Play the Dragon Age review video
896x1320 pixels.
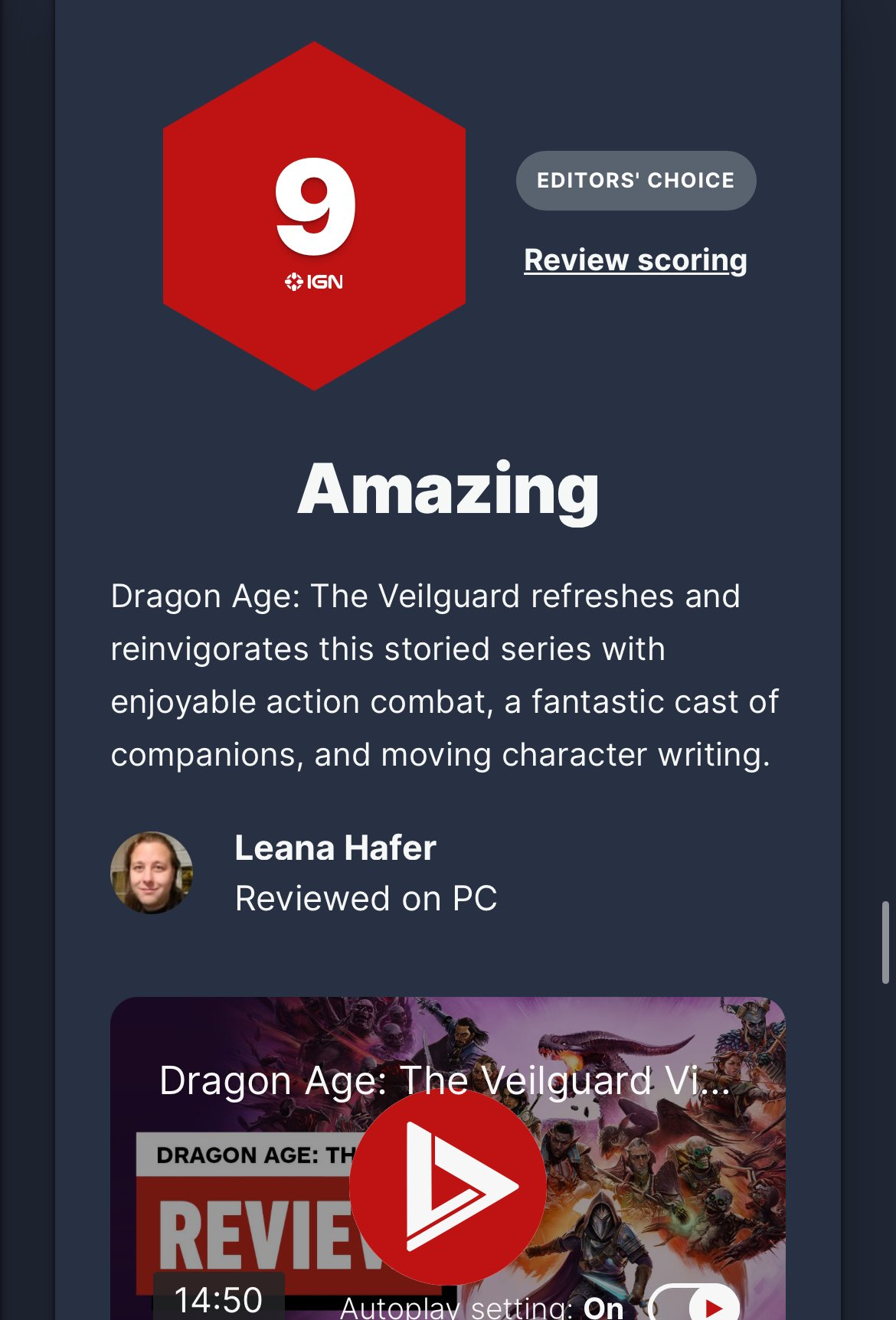tap(448, 1186)
